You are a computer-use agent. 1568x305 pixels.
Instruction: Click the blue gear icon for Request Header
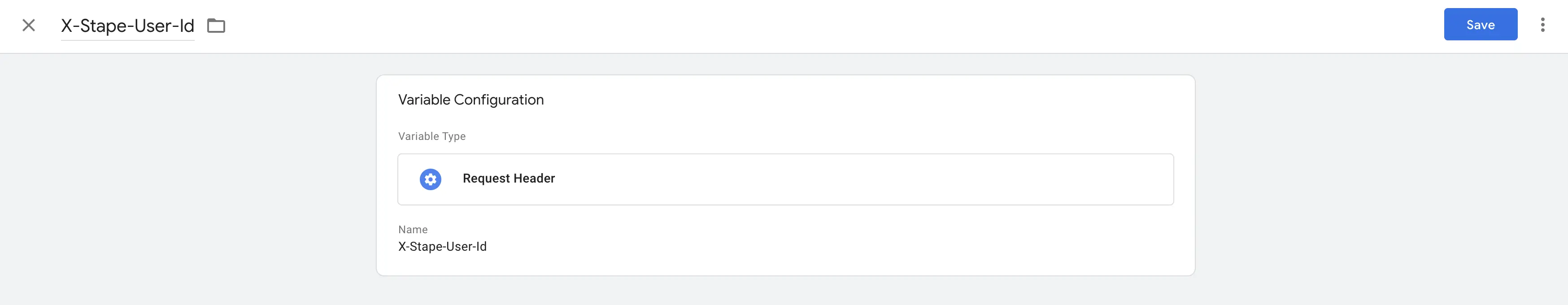(431, 179)
